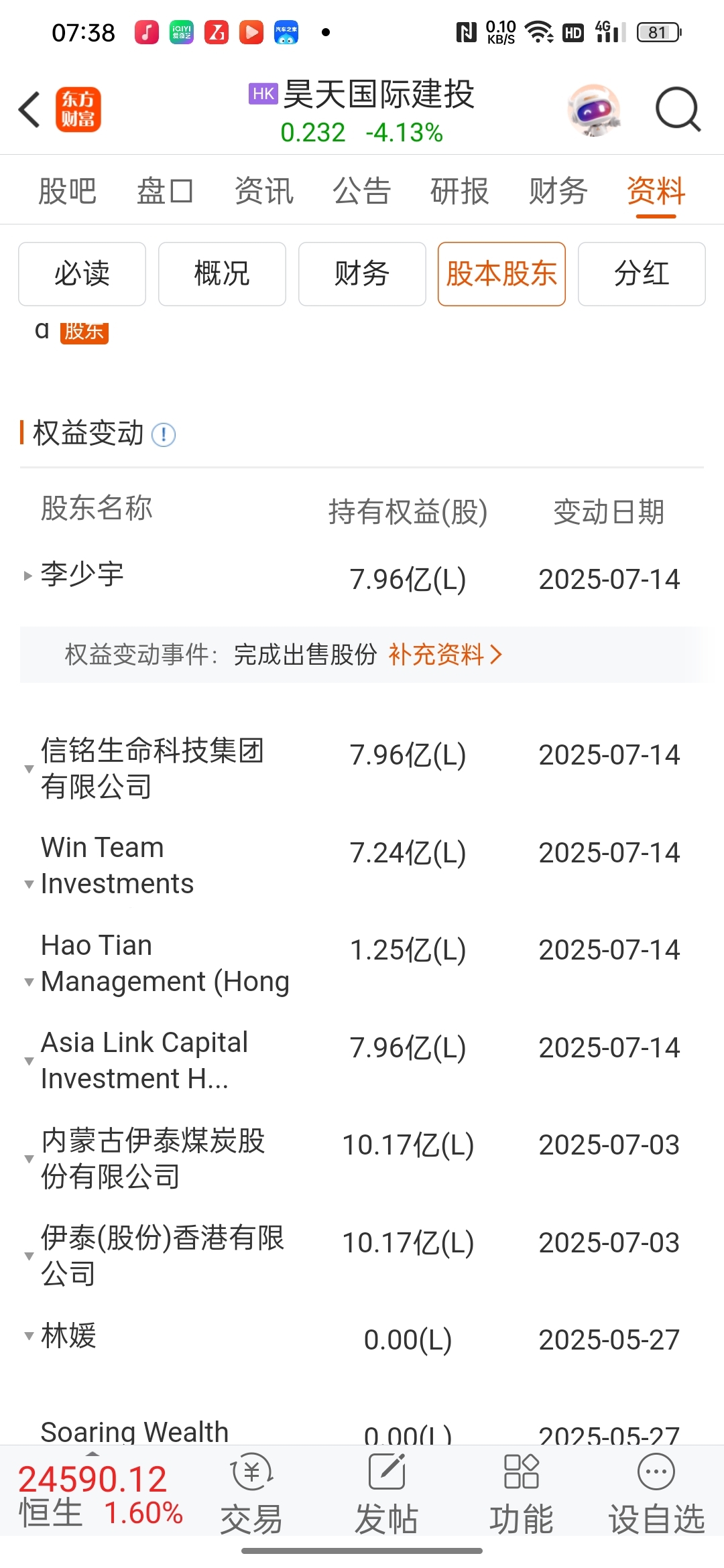
Task: Switch to the 公告 tab
Action: [362, 191]
